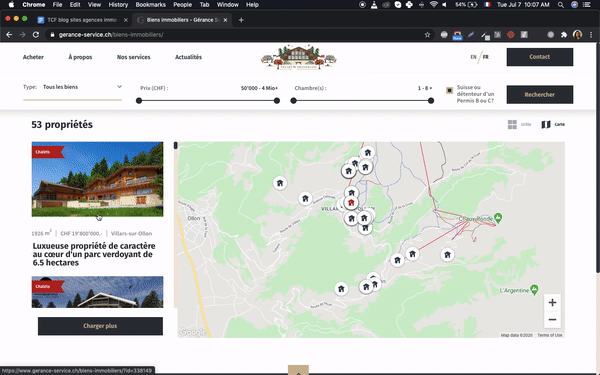Screen dimensions: 600x375
Task: Click the Rechercher search button
Action: coord(540,95)
